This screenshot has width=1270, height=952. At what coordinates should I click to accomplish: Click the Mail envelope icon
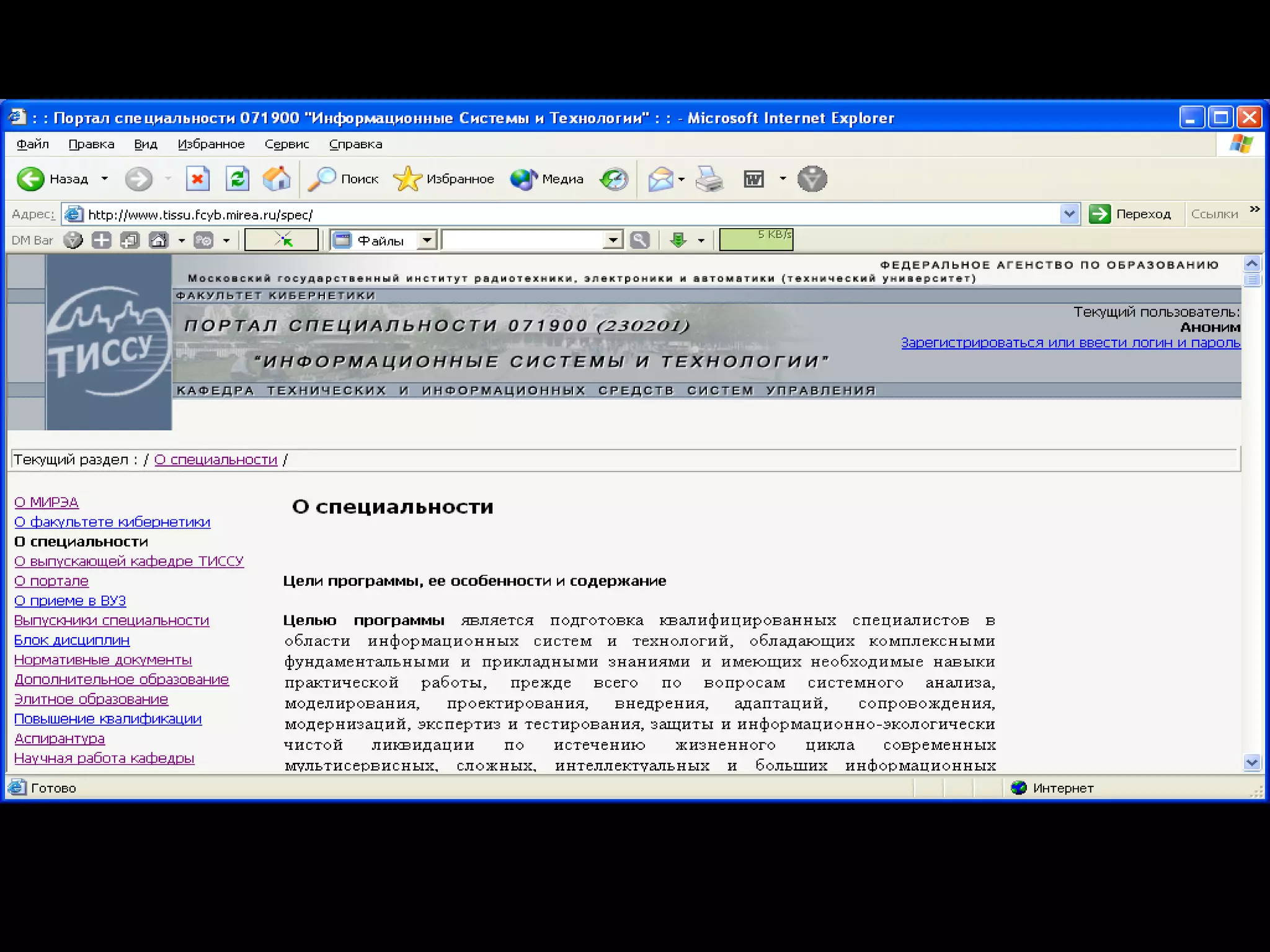(660, 179)
